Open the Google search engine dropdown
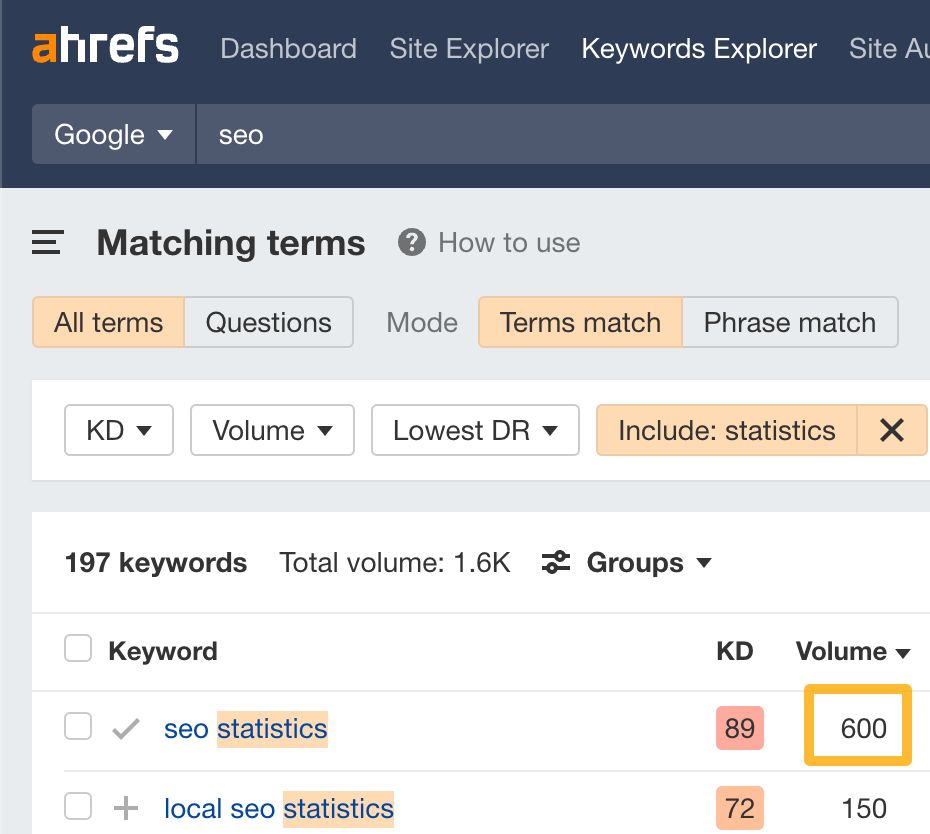 (x=112, y=133)
